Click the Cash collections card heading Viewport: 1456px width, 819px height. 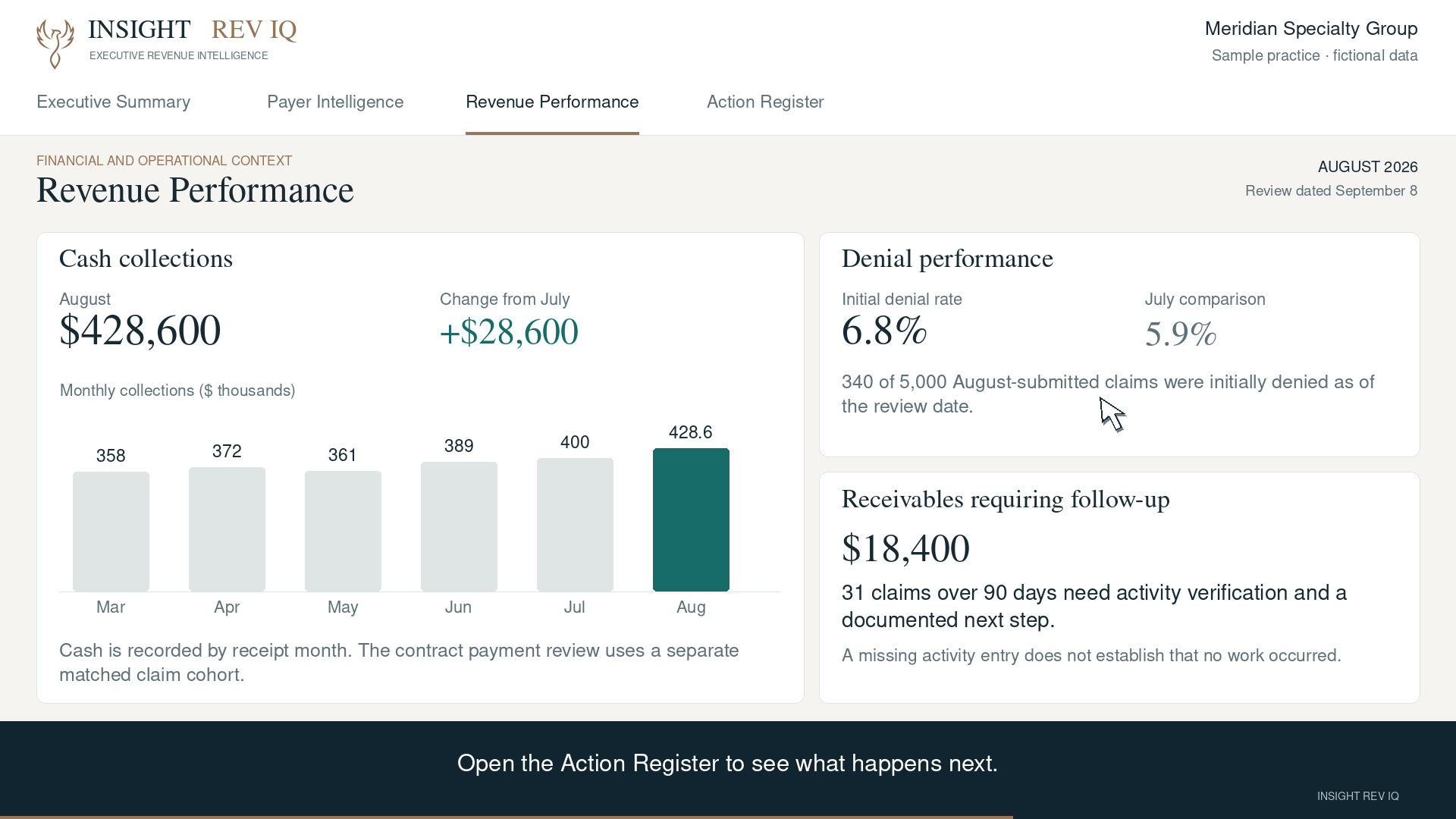click(x=146, y=259)
